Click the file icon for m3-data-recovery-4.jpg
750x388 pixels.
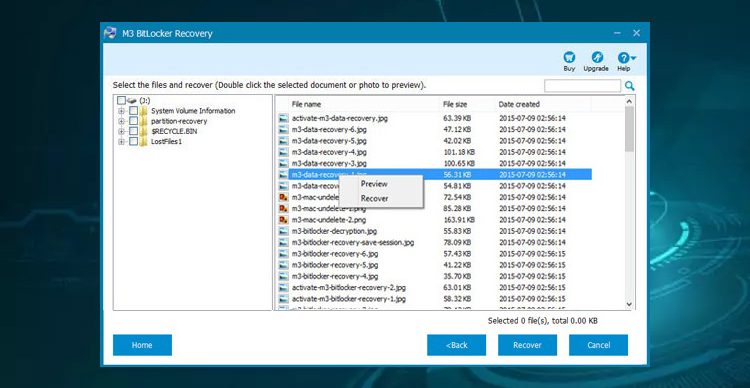[x=284, y=152]
